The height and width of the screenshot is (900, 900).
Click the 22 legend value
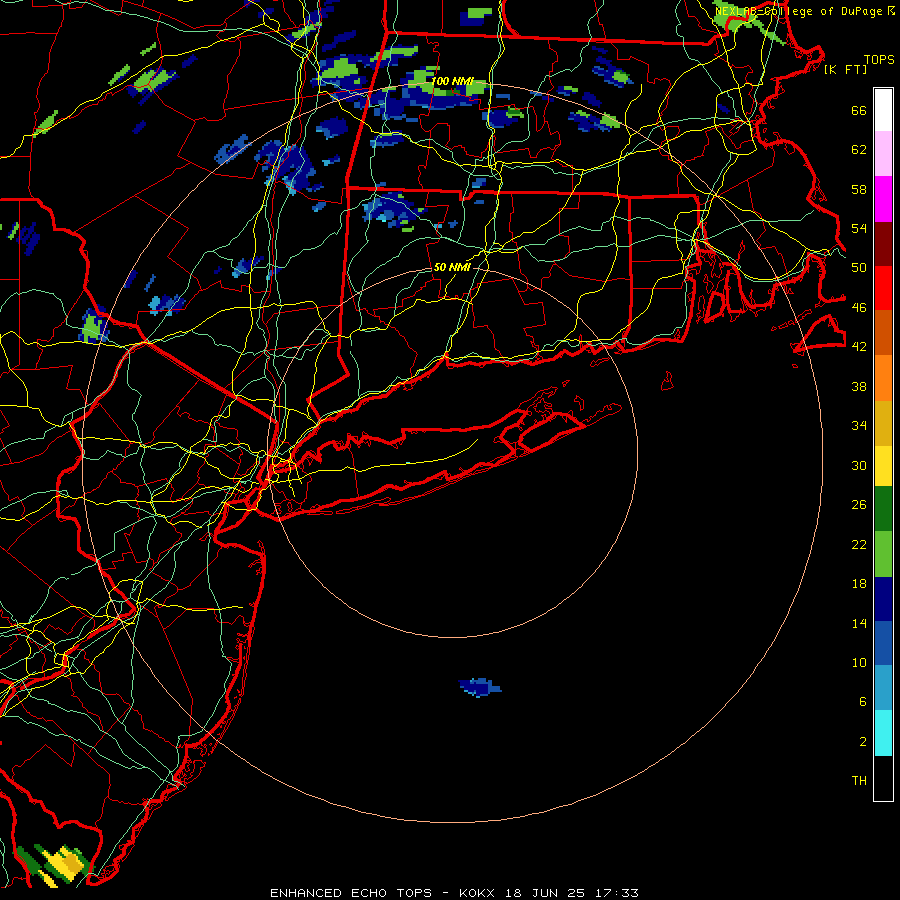tap(859, 544)
